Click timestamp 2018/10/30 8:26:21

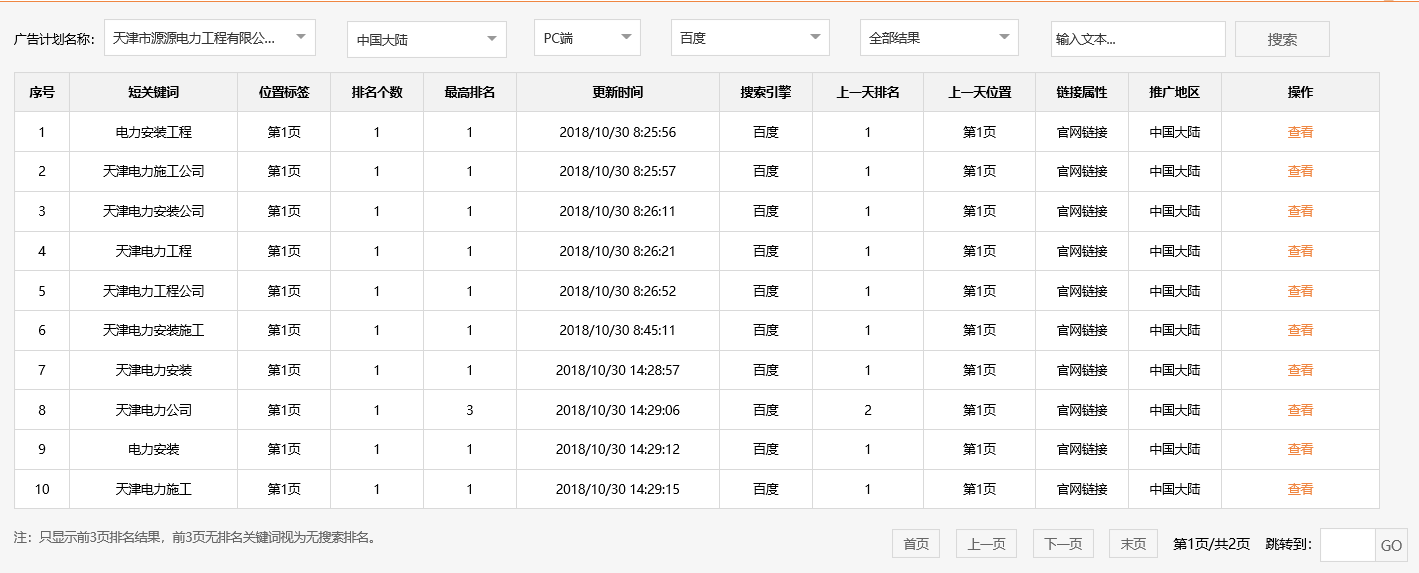pos(618,251)
